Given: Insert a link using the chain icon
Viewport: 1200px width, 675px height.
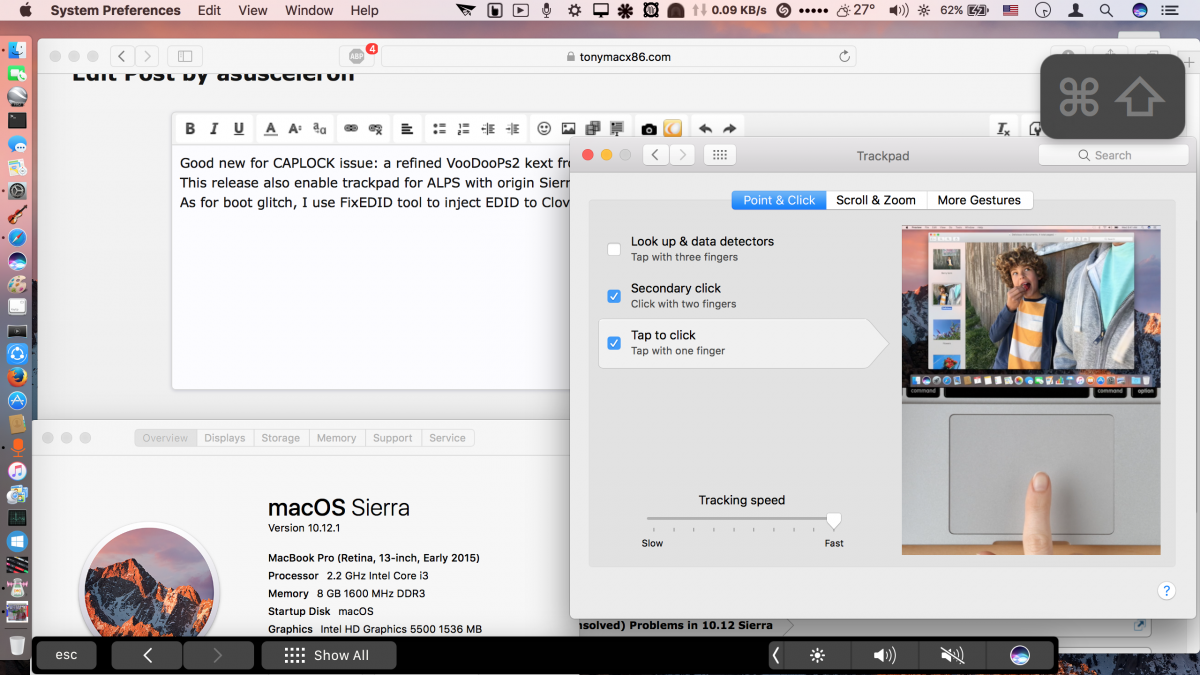Looking at the screenshot, I should [351, 129].
